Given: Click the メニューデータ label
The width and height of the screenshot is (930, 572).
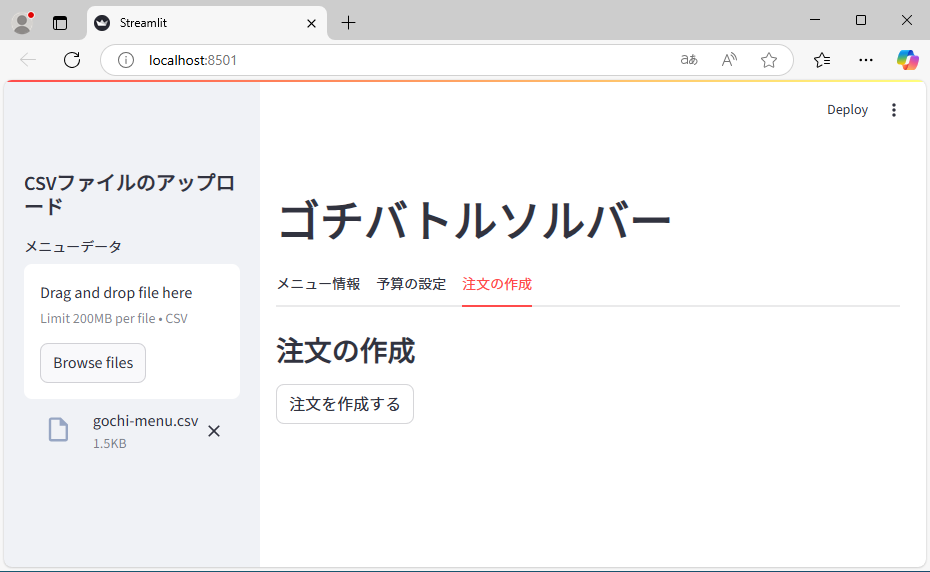Looking at the screenshot, I should pyautogui.click(x=73, y=246).
